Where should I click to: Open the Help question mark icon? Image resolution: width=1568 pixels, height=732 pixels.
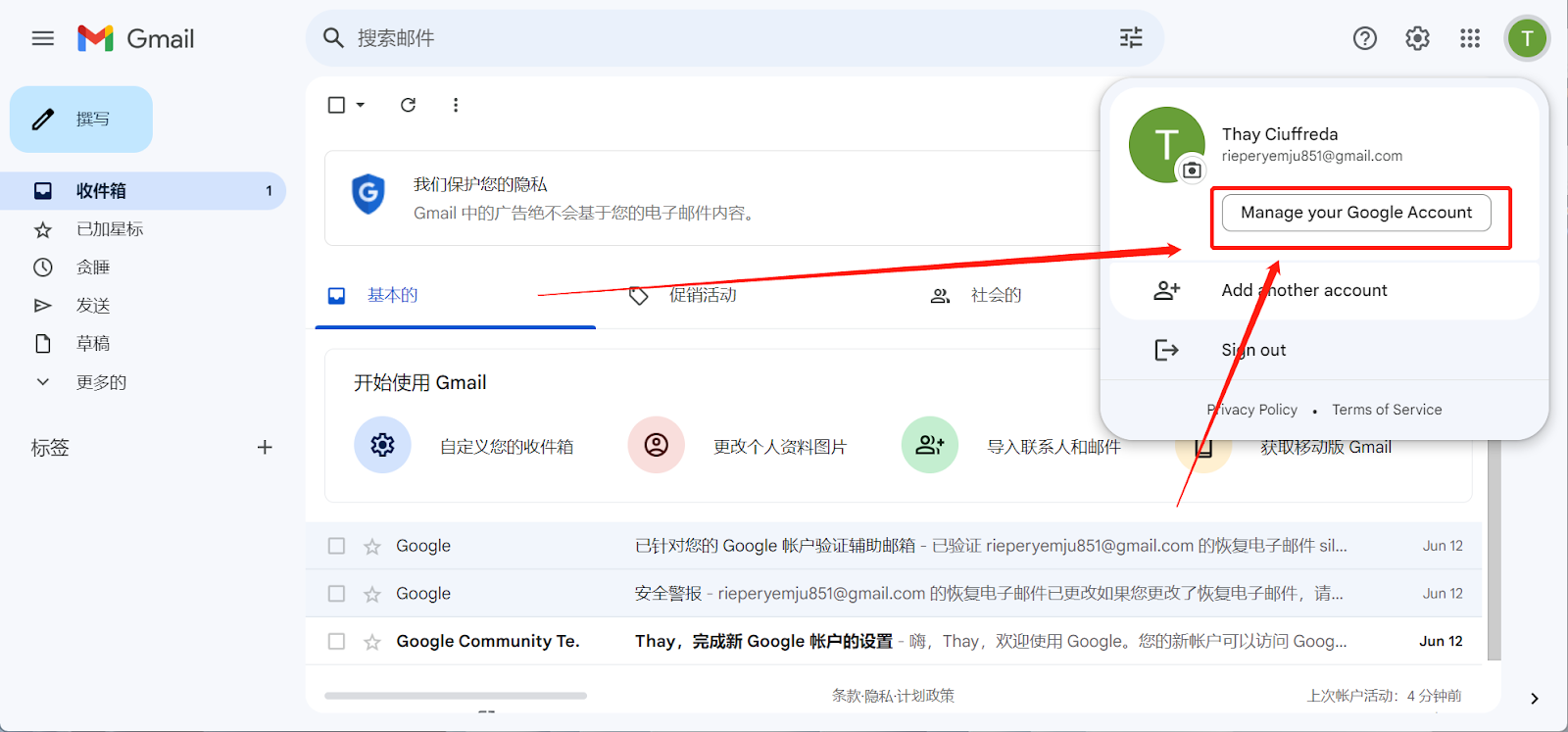1365,38
